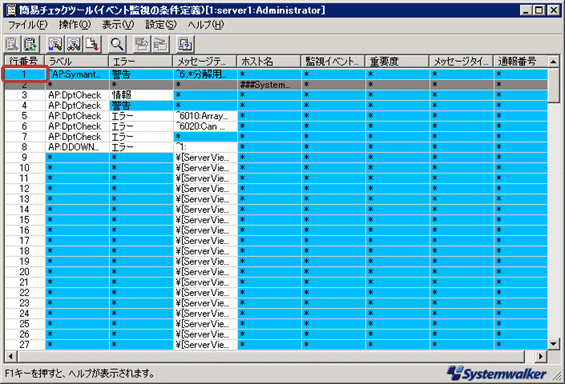Click the help question-mark toolbar icon

tap(185, 44)
